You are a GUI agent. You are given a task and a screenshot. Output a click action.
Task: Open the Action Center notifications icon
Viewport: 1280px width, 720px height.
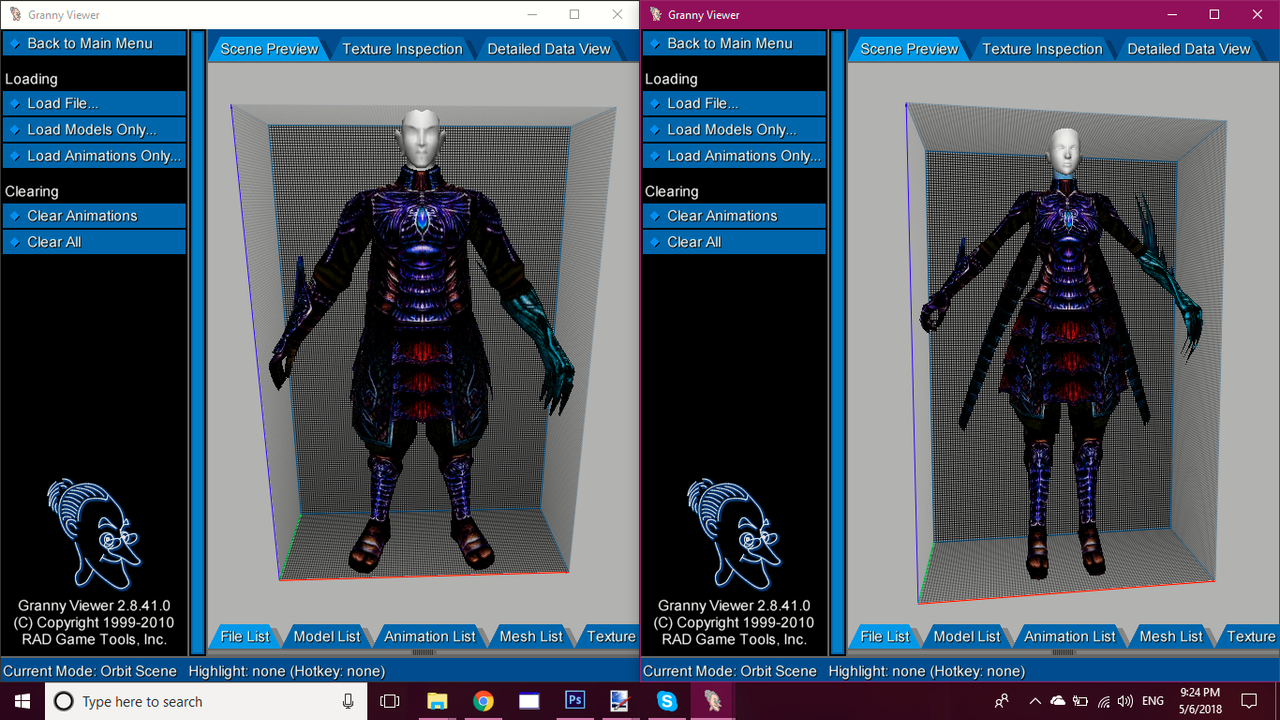[1249, 701]
